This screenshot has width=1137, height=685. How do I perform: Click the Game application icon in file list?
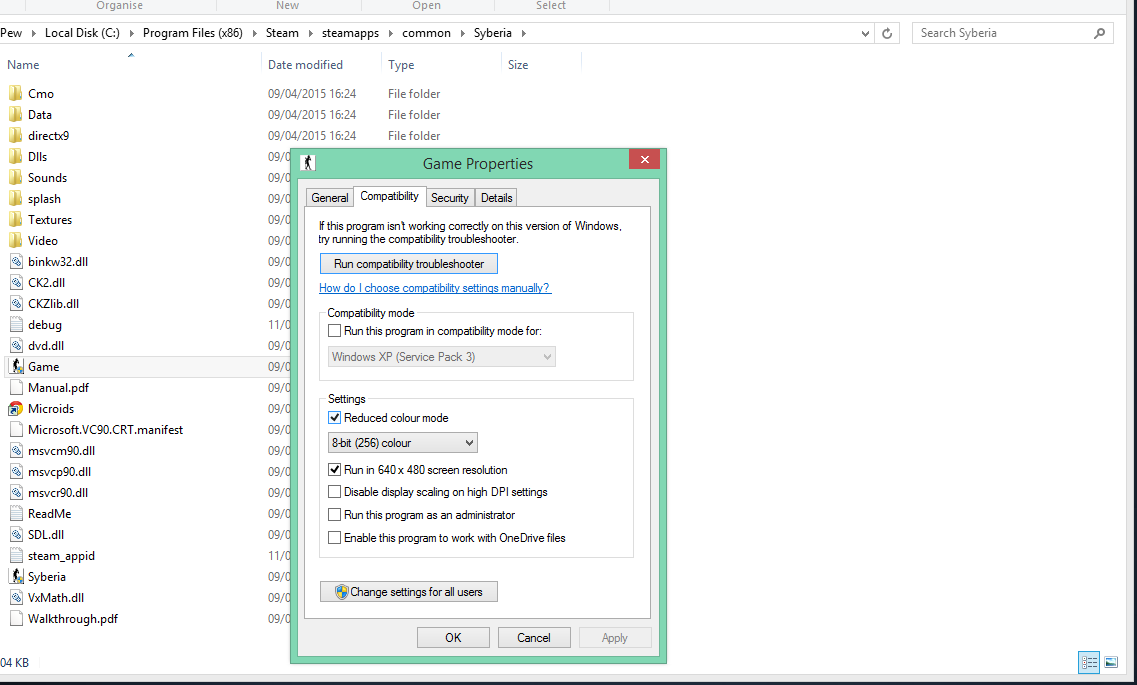pyautogui.click(x=17, y=367)
